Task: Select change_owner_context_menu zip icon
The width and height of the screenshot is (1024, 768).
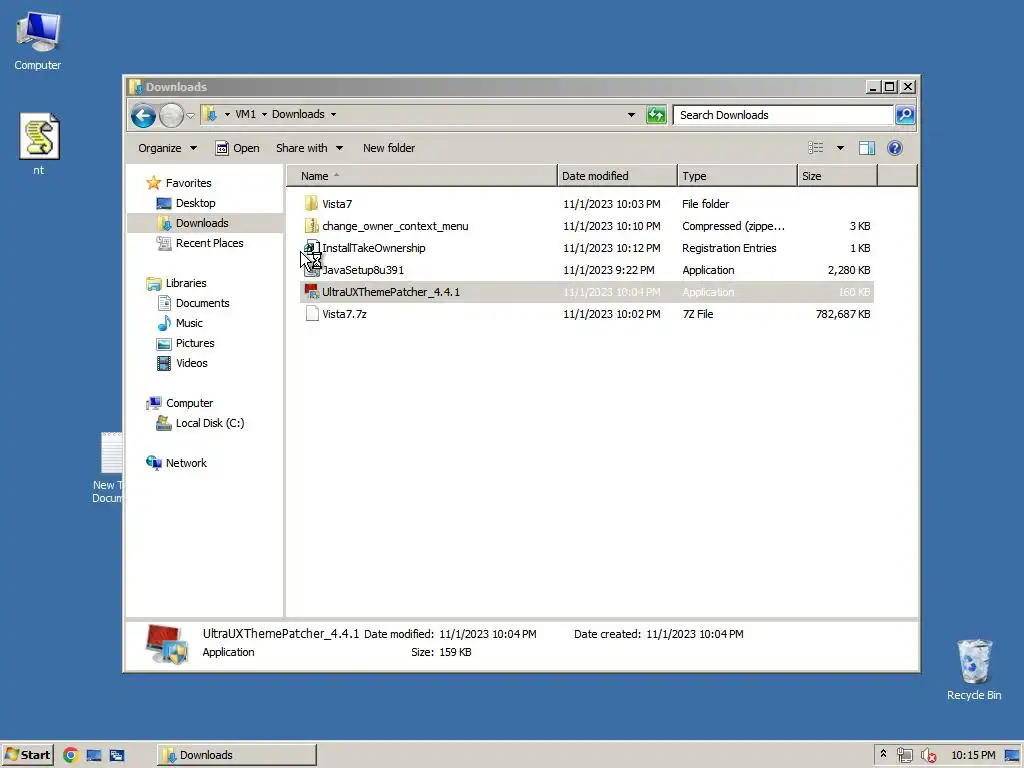Action: [312, 226]
